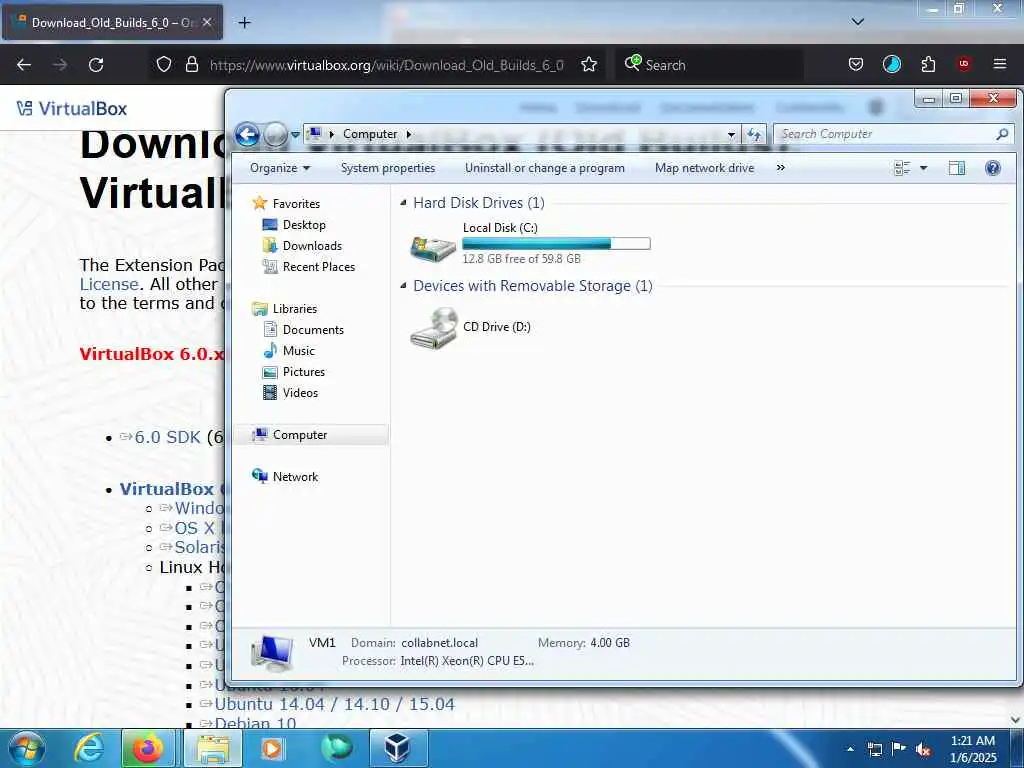Open Explorer help icon
This screenshot has height=768, width=1024.
[x=993, y=168]
